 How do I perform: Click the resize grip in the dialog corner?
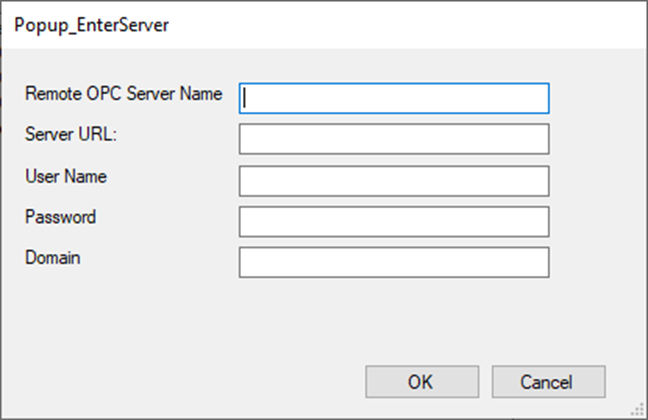pyautogui.click(x=638, y=410)
